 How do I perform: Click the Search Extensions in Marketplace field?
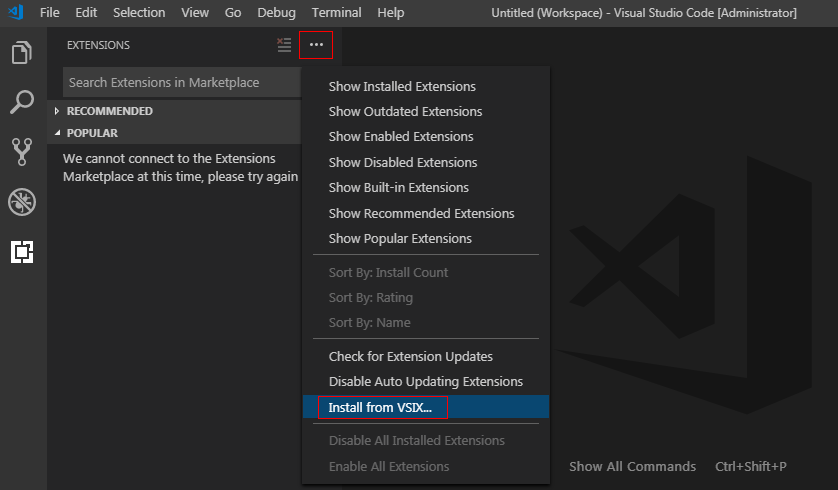(x=180, y=82)
